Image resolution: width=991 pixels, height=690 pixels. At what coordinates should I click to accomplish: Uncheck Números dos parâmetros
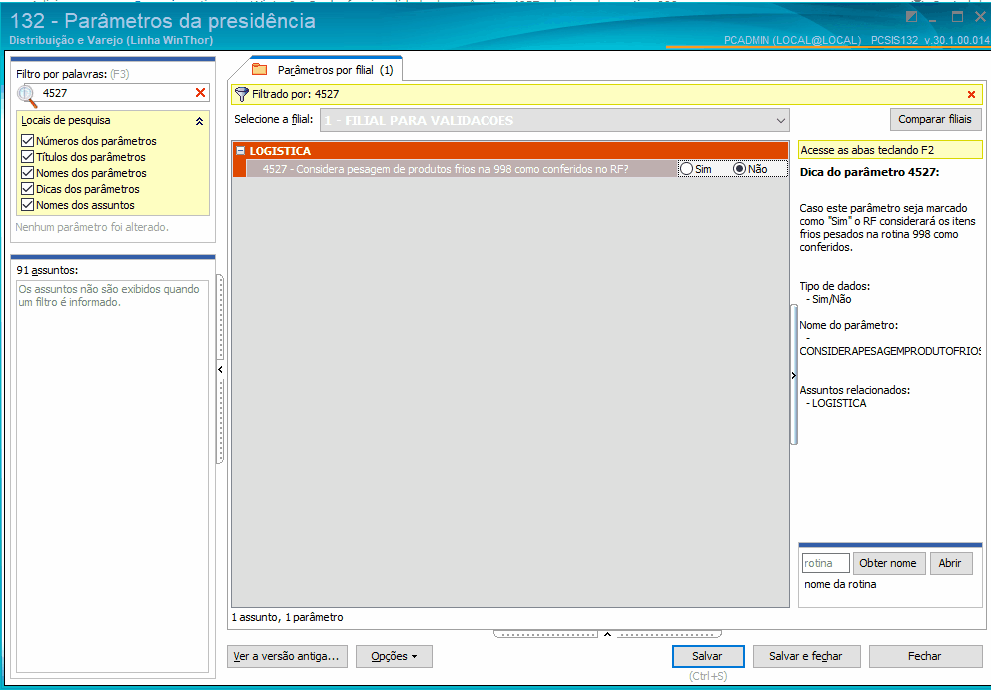(27, 141)
